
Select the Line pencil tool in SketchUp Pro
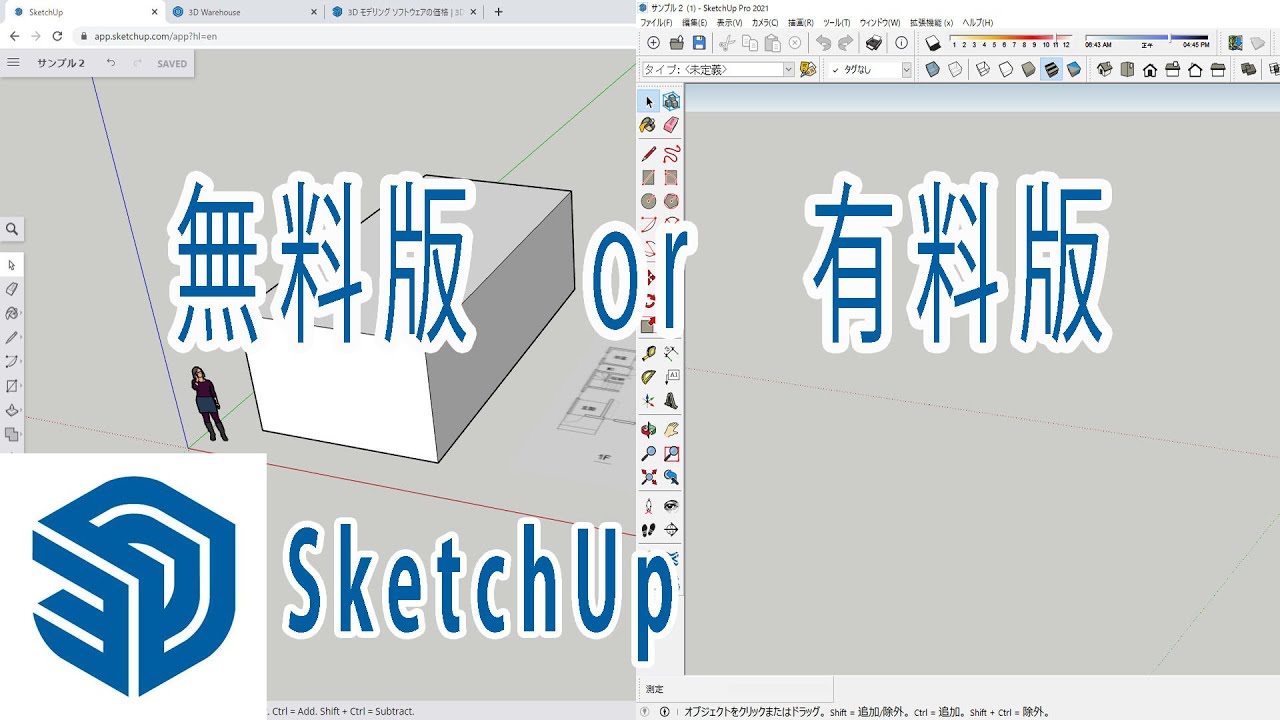(x=649, y=154)
